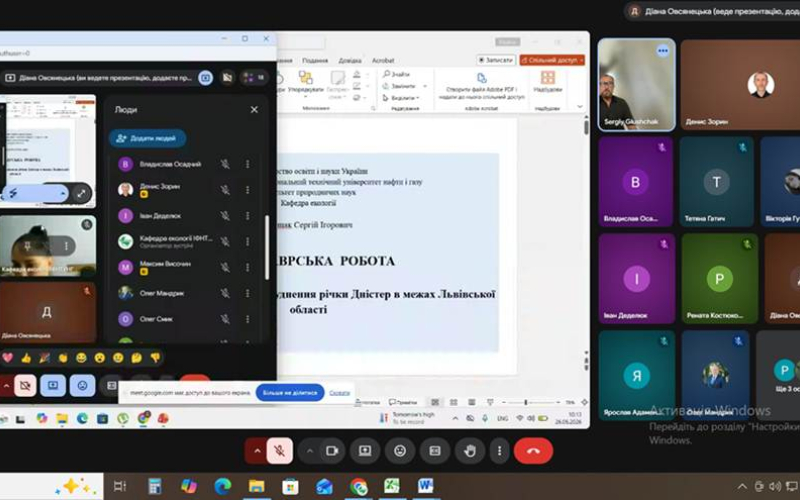Switch to Normal view in the PowerPoint status bar
Viewport: 800px width, 500px height.
pyautogui.click(x=435, y=403)
